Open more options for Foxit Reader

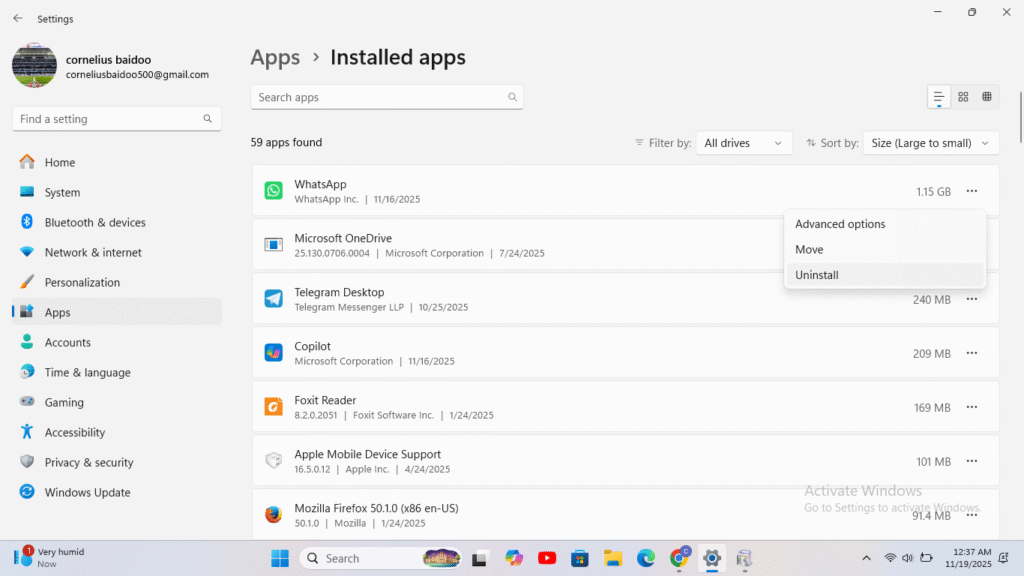tap(971, 407)
